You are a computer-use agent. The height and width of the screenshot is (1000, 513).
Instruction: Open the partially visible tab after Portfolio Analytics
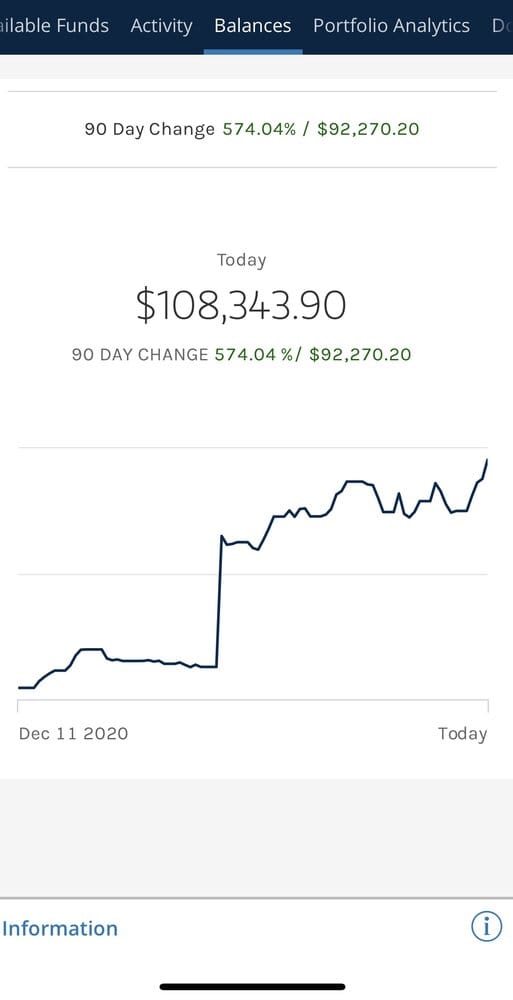(x=502, y=26)
